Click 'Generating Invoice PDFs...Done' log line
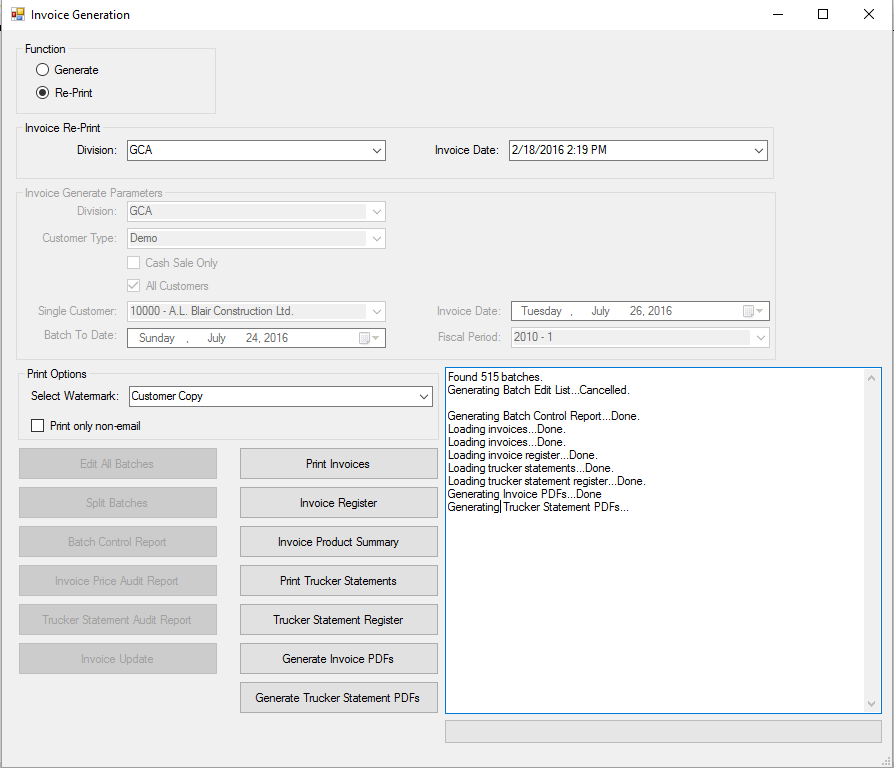This screenshot has width=894, height=768. pos(525,494)
